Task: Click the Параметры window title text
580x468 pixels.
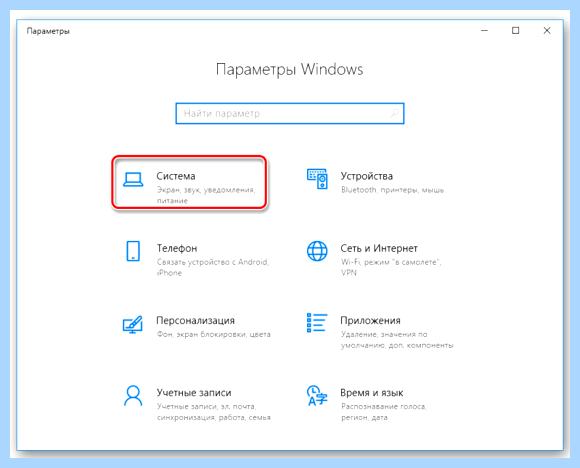Action: pyautogui.click(x=48, y=31)
